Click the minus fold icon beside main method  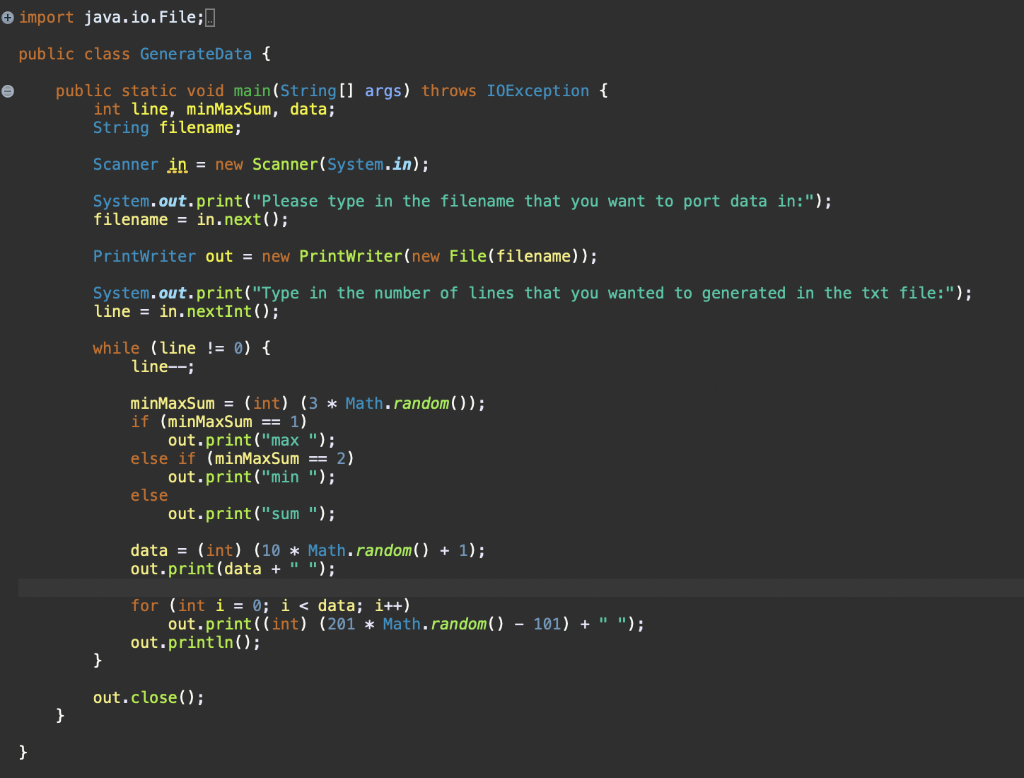click(8, 90)
